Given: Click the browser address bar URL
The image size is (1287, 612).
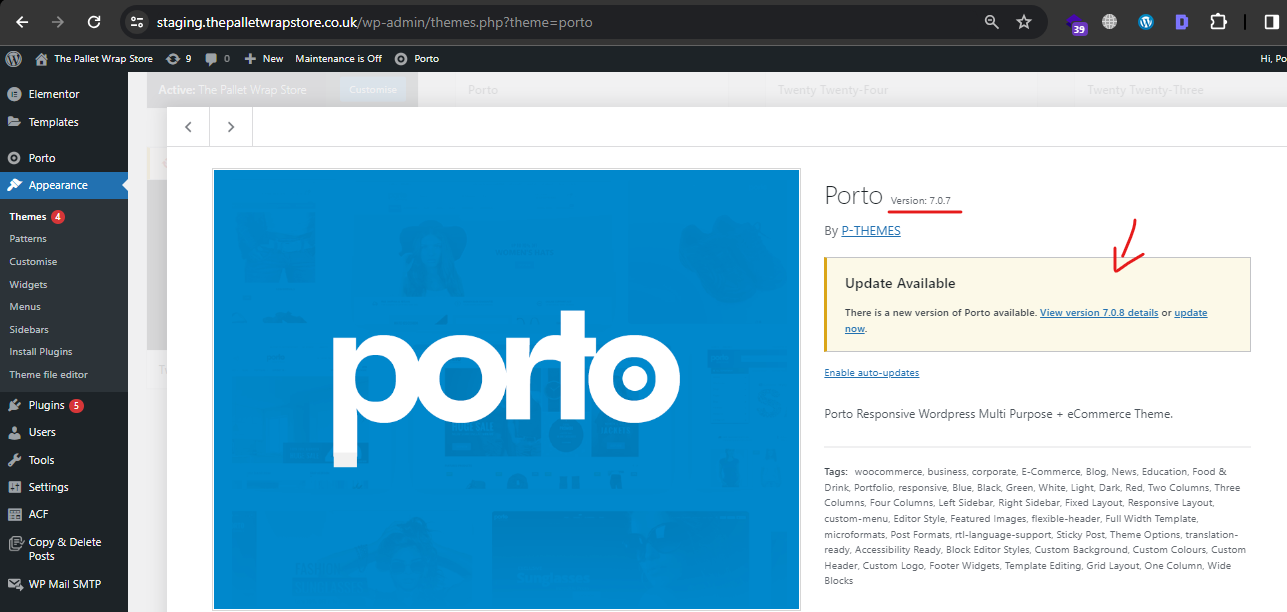Looking at the screenshot, I should pos(374,21).
